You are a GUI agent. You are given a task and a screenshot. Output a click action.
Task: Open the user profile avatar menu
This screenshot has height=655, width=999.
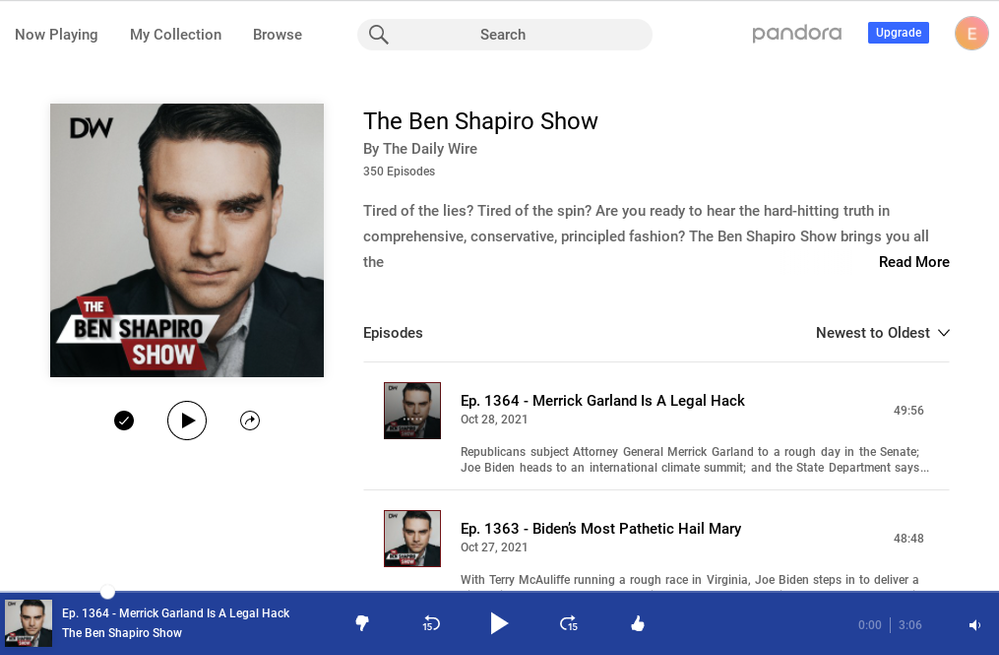[x=971, y=33]
